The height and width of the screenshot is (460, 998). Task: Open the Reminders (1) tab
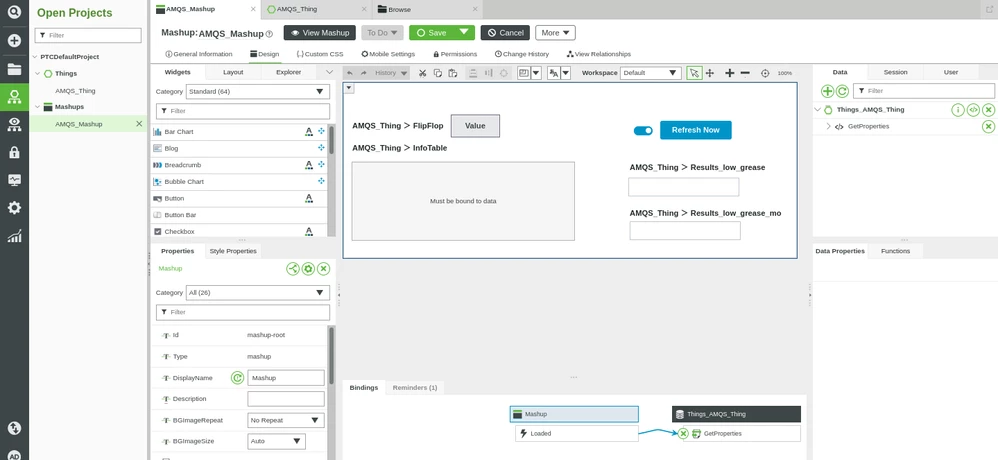(x=414, y=387)
